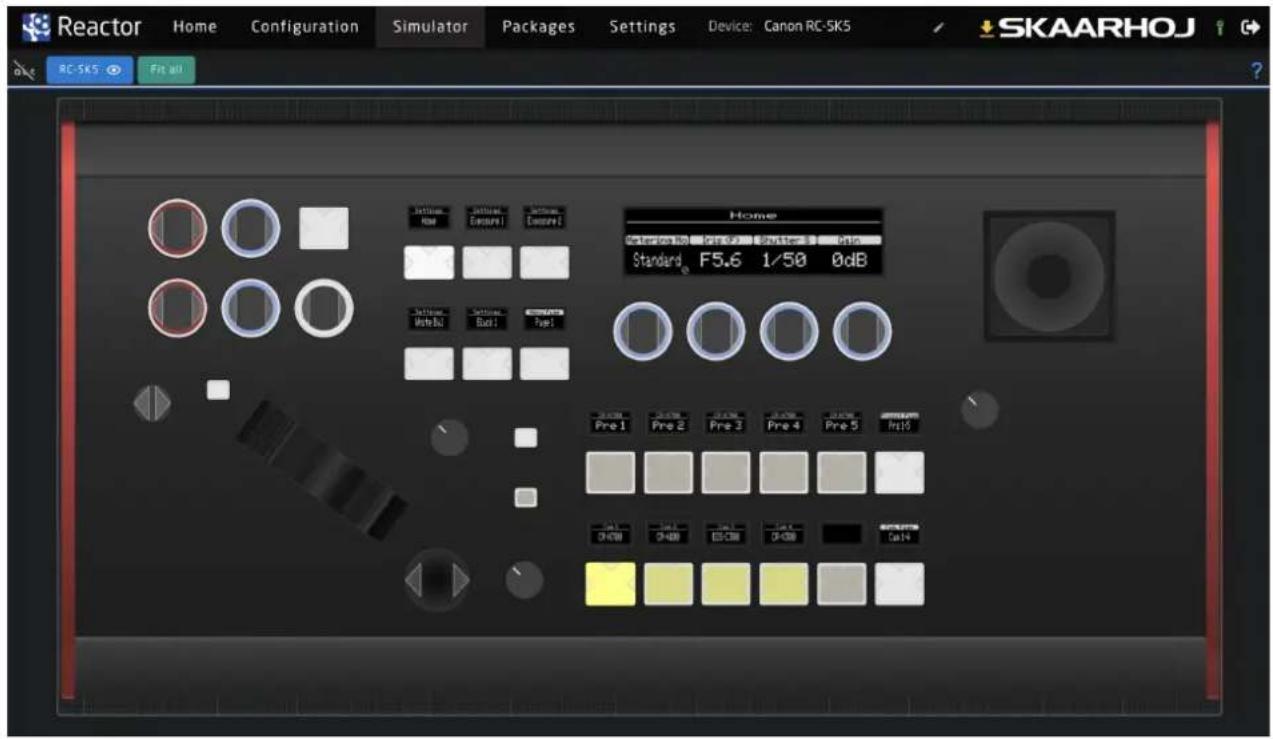Click the button under the Page 1 label
This screenshot has height=739, width=1273.
(x=545, y=364)
